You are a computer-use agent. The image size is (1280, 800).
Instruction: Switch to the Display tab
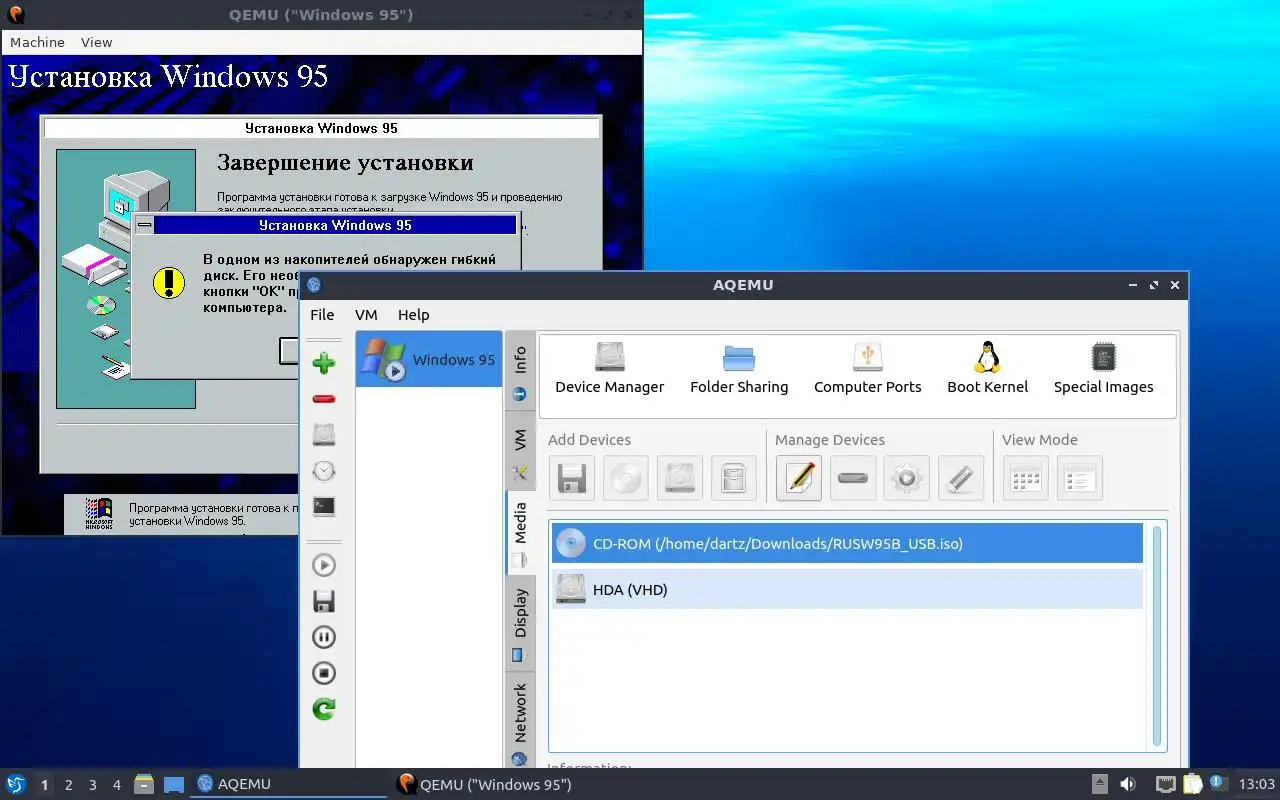point(520,623)
